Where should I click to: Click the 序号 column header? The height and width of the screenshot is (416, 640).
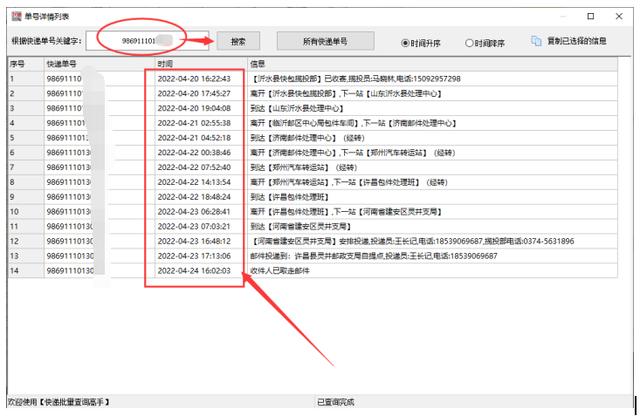pyautogui.click(x=25, y=64)
